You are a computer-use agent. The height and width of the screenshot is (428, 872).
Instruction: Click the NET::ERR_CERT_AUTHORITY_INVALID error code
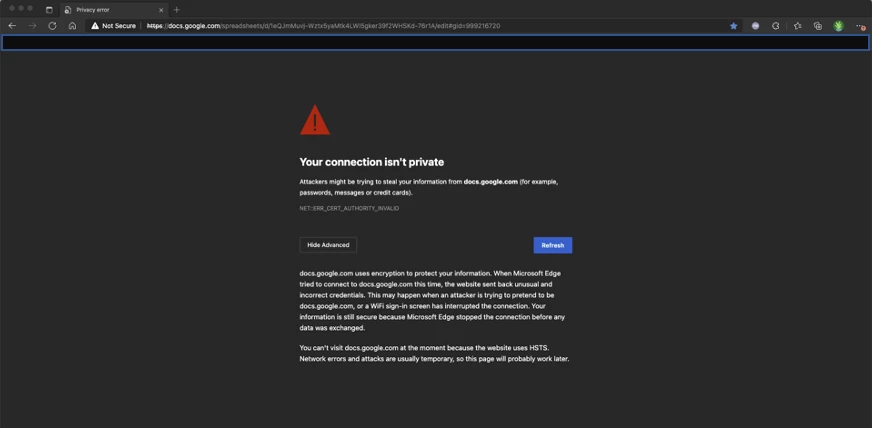pyautogui.click(x=349, y=208)
